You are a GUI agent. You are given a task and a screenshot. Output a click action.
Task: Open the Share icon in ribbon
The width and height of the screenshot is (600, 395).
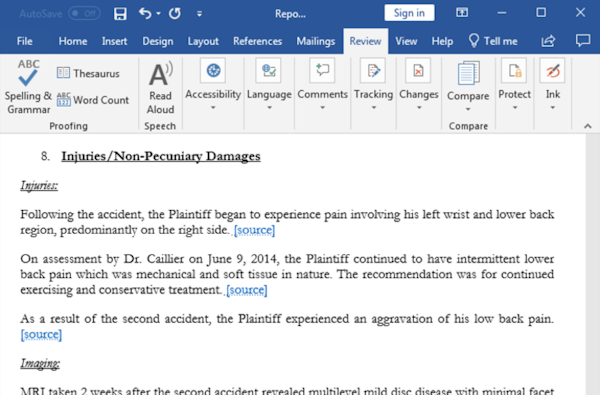pos(548,41)
